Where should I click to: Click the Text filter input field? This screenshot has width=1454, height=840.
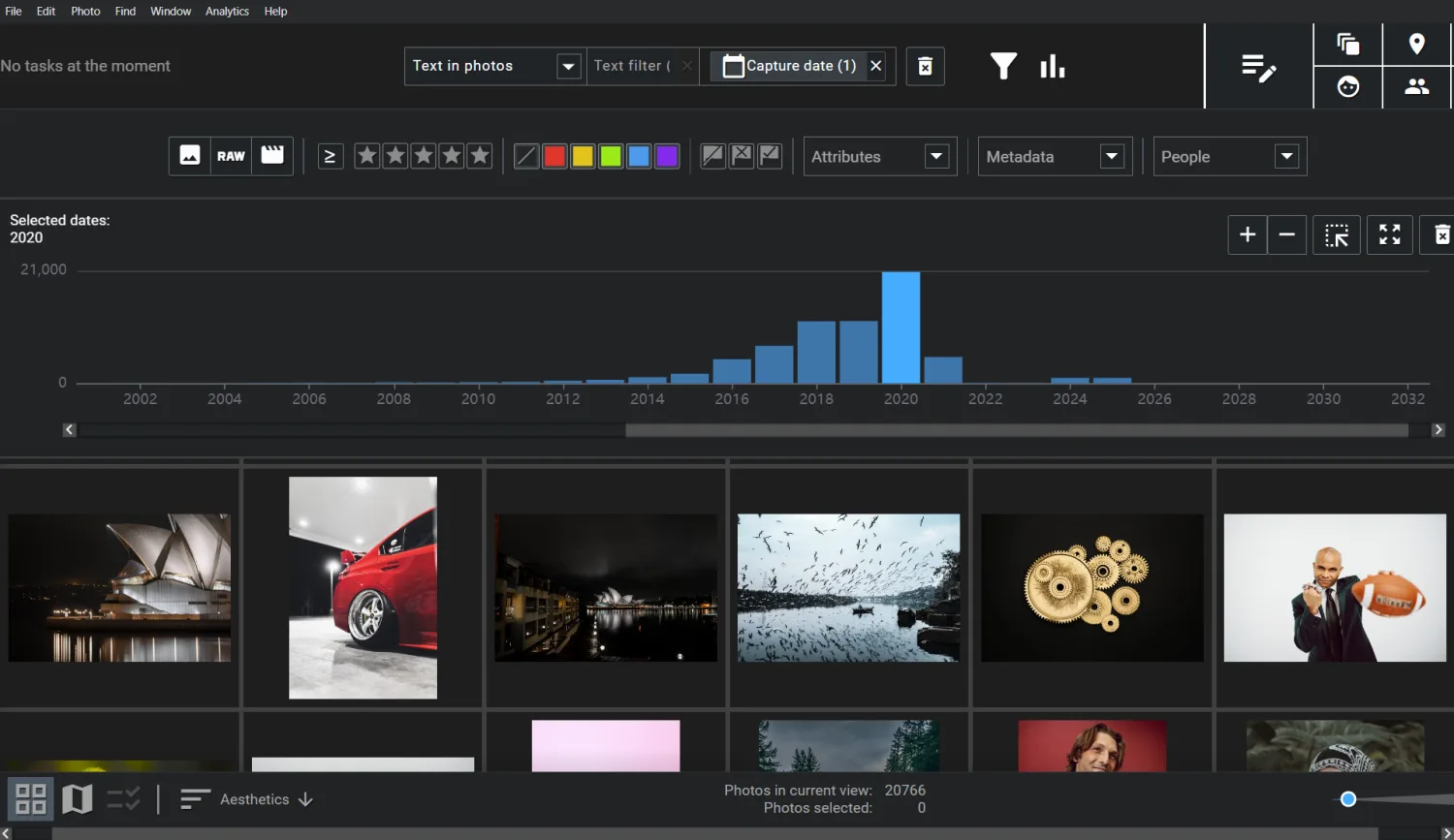coord(632,66)
